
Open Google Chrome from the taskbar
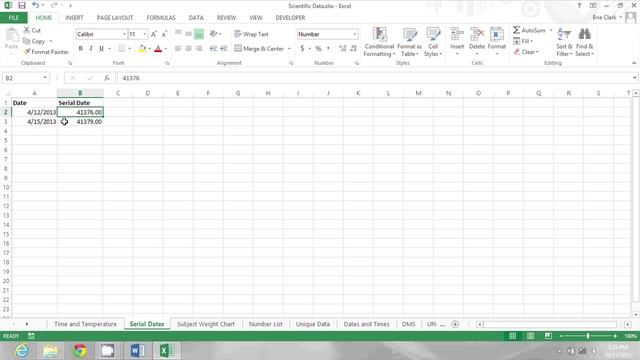pyautogui.click(x=80, y=351)
